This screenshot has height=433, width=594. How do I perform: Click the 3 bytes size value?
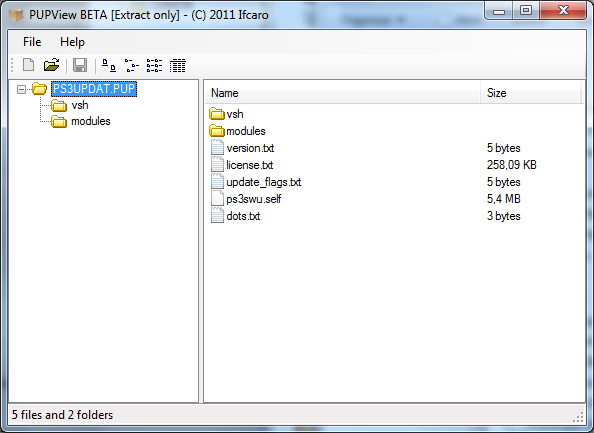503,216
